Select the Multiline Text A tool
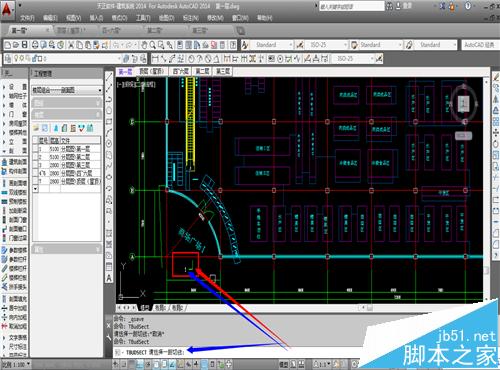This screenshot has width=500, height=370. coord(109,278)
